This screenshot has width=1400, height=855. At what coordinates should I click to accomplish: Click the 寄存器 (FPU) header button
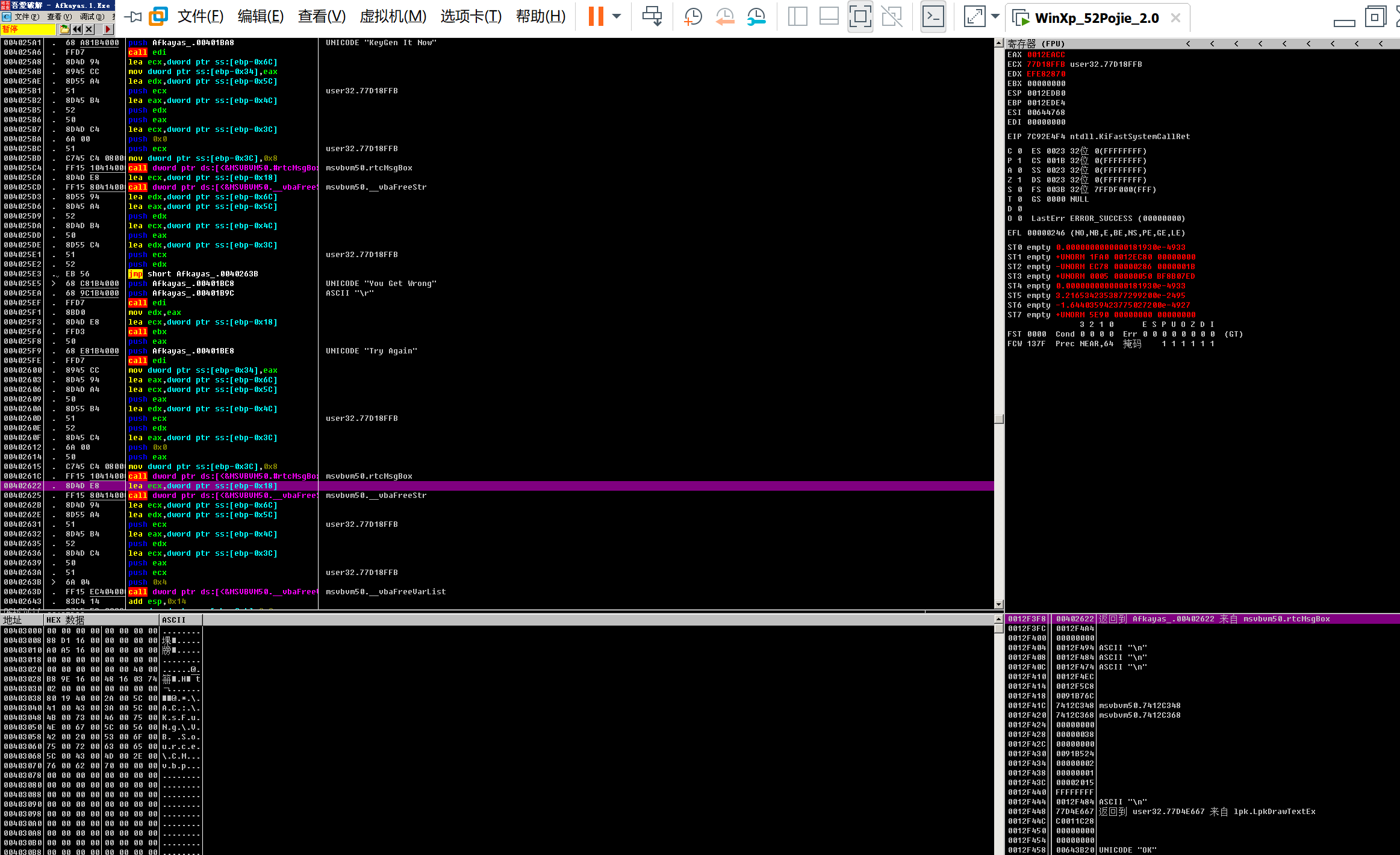tap(1036, 43)
